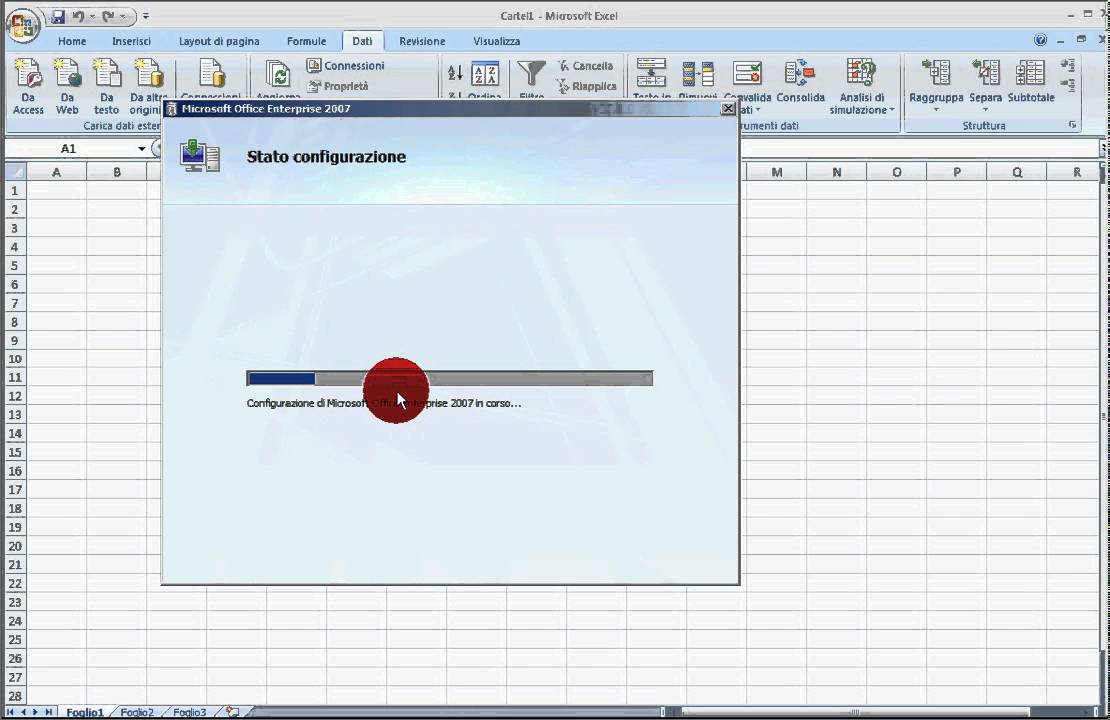Open Excel Help question mark
The image size is (1110, 720).
coord(1040,40)
